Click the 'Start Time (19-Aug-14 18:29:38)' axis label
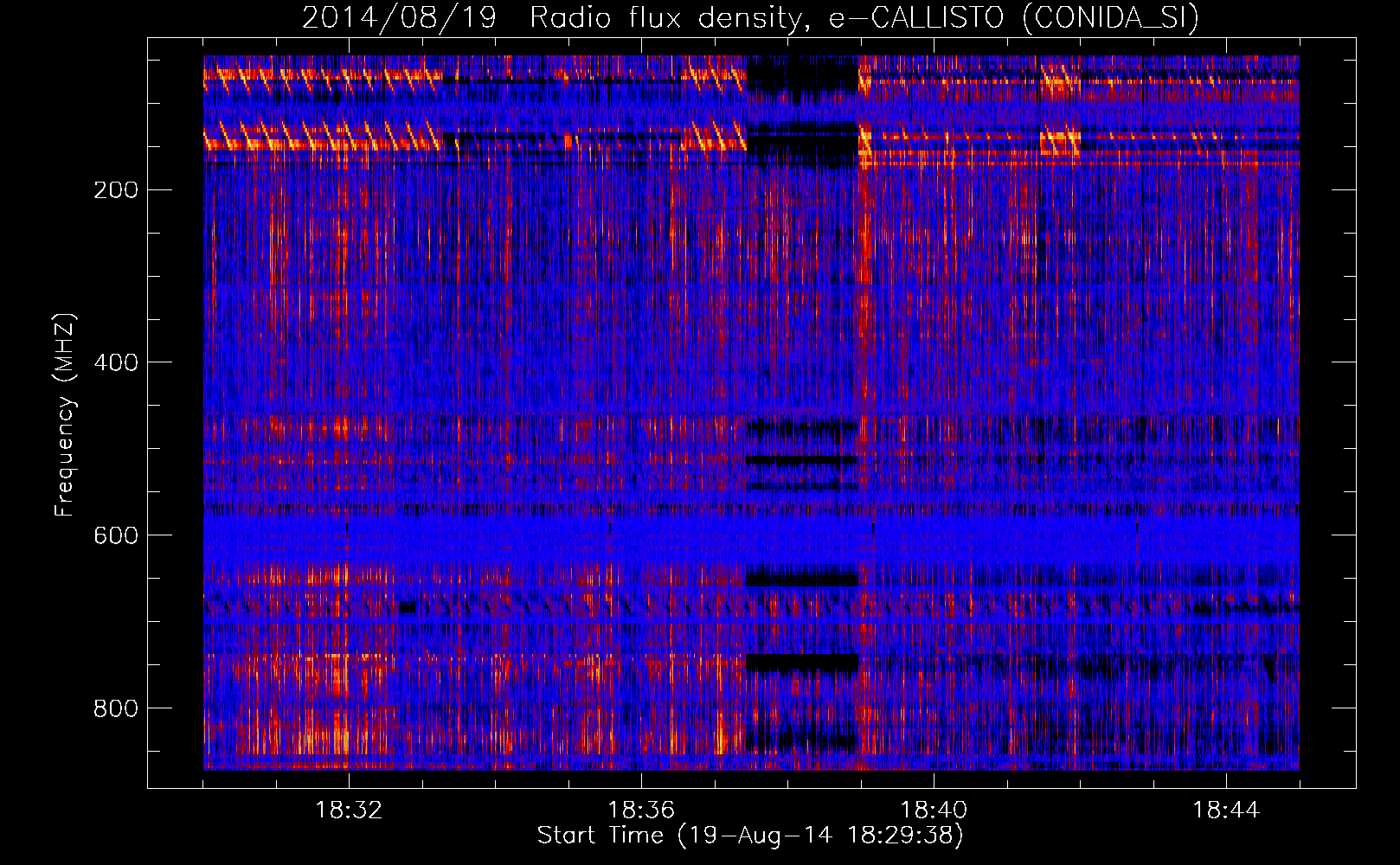The width and height of the screenshot is (1400, 865). coord(750,836)
